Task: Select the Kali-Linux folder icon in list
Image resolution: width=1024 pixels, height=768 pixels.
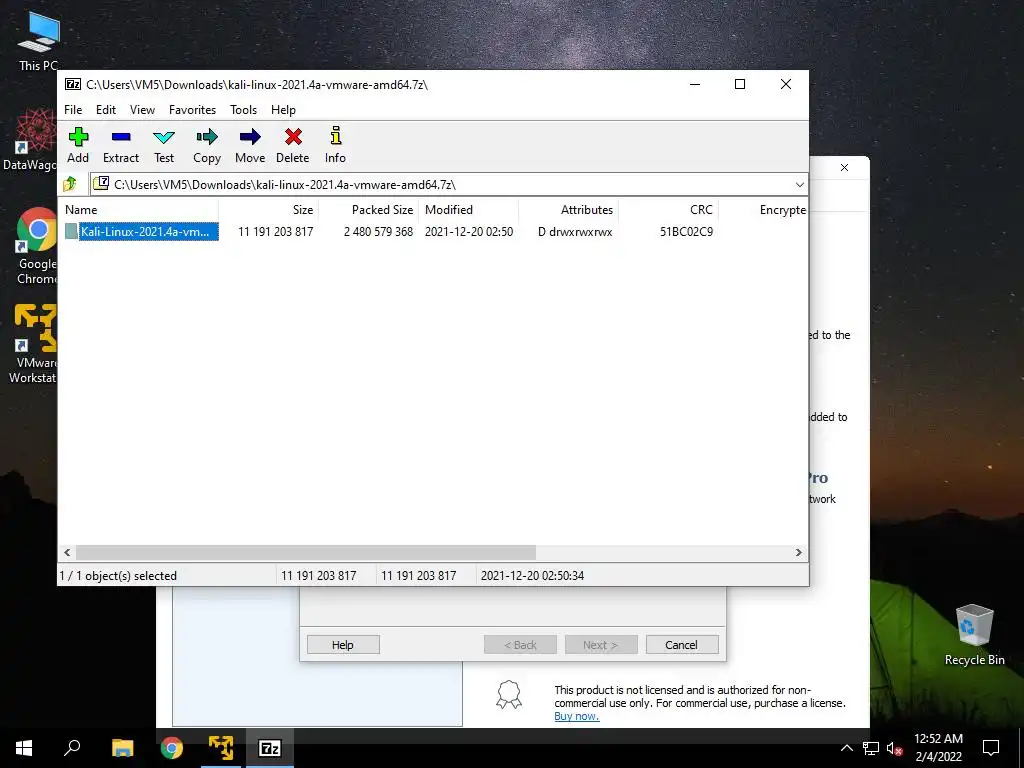Action: point(71,231)
